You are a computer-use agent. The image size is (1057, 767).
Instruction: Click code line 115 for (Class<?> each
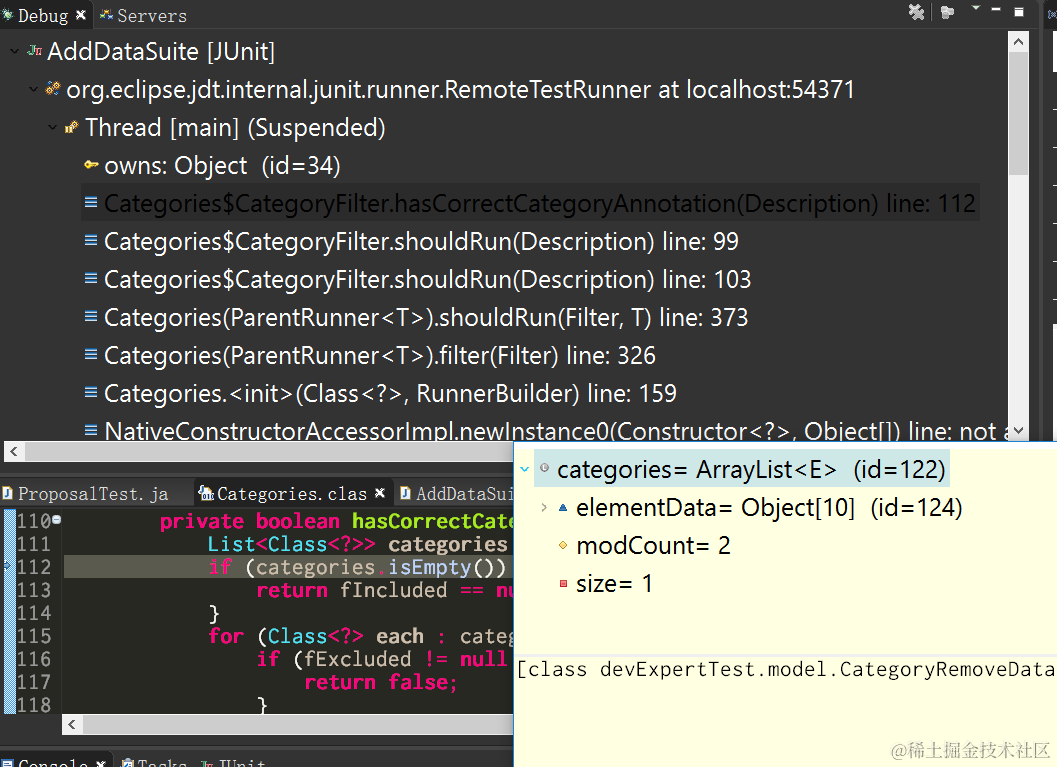[360, 636]
